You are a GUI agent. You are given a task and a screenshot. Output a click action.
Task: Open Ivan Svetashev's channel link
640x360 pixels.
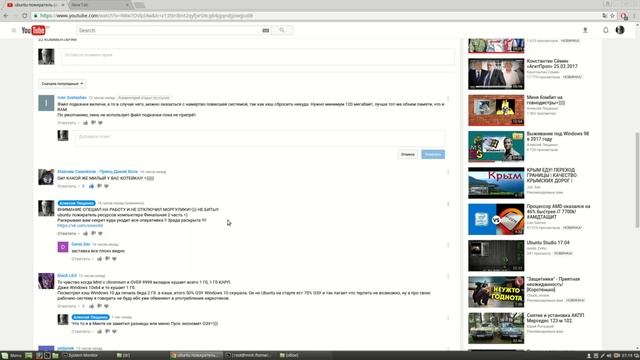pyautogui.click(x=72, y=98)
